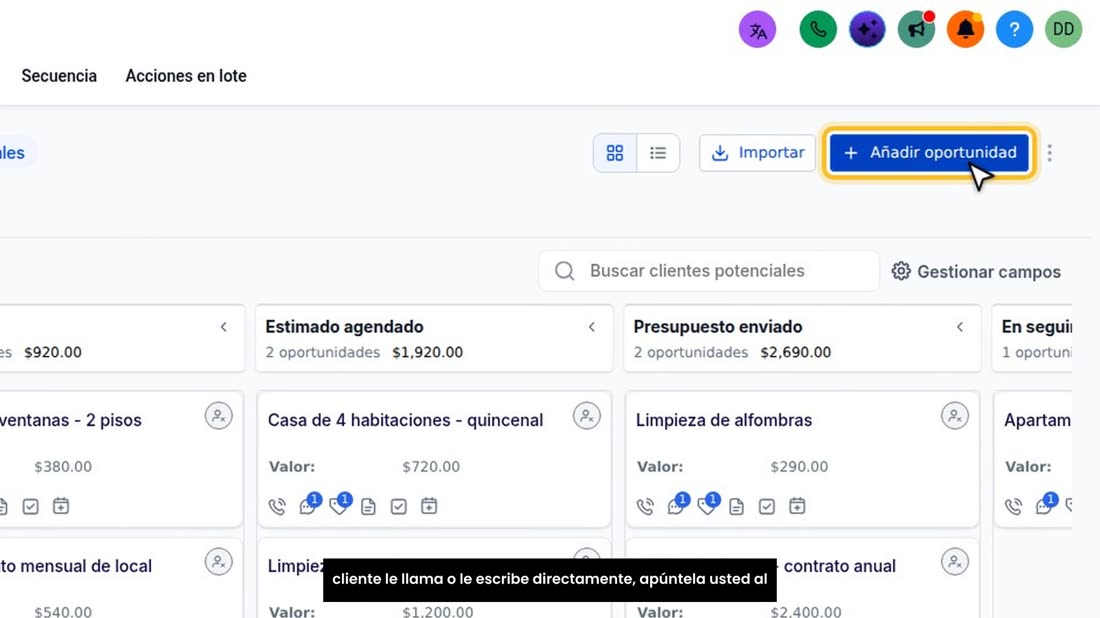Assign owner on mensual de local card
The height and width of the screenshot is (618, 1100).
(x=219, y=562)
